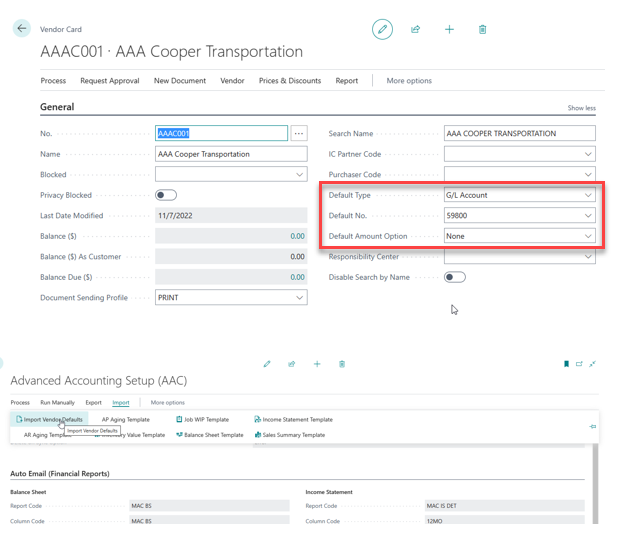Open the Balance ($) 0.00 value link

(297, 236)
